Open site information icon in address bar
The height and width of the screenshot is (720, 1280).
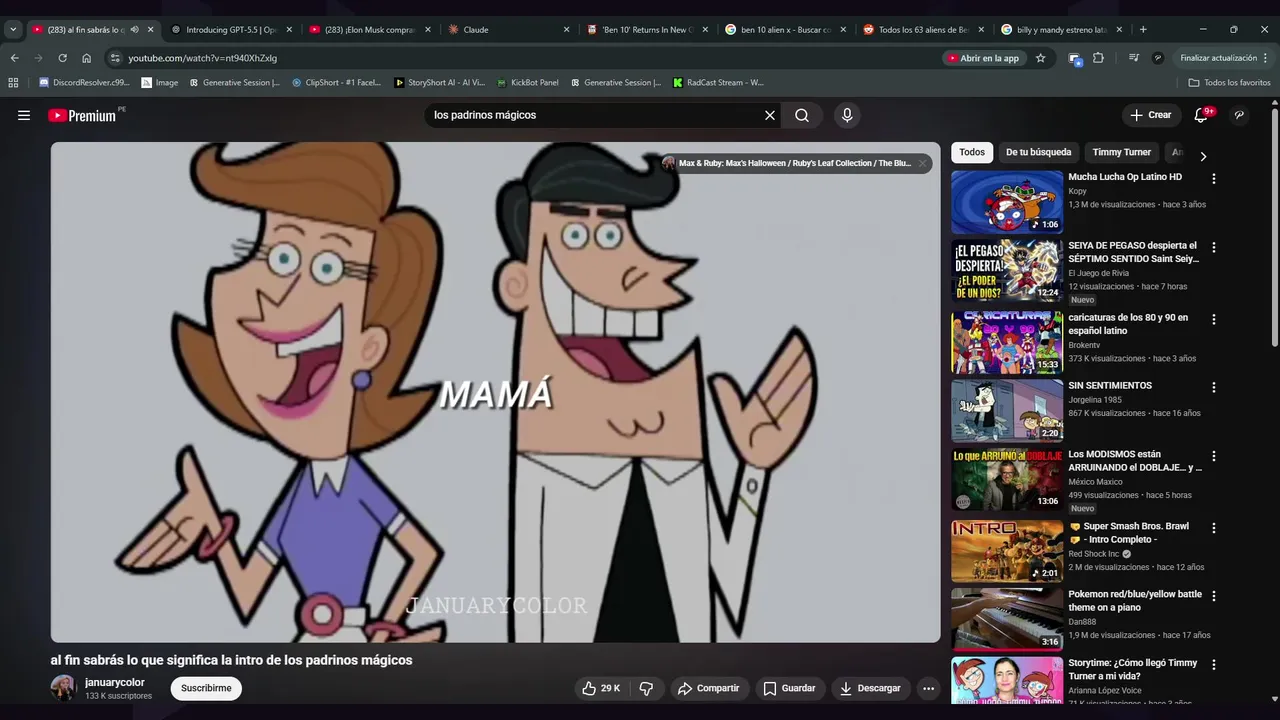click(x=115, y=58)
